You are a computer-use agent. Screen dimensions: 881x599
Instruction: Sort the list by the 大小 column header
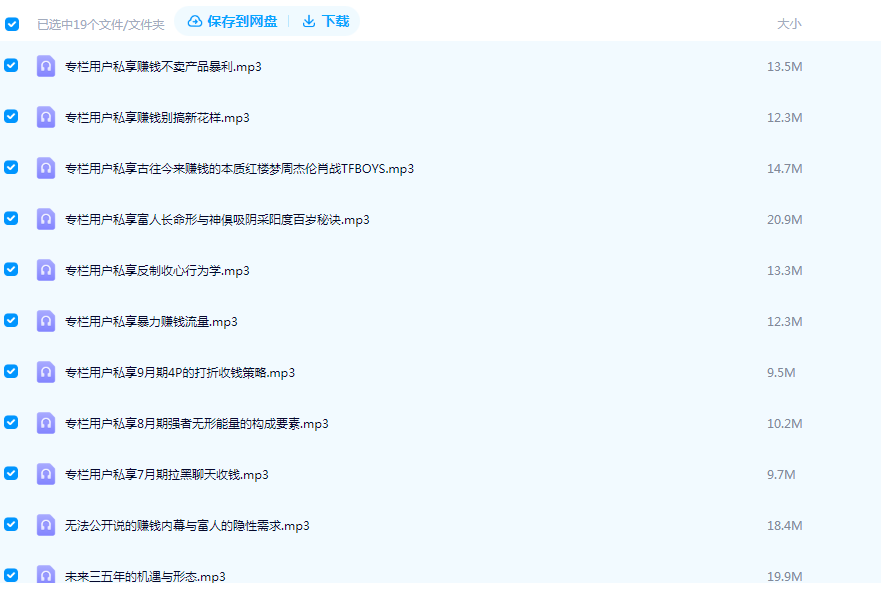point(789,24)
